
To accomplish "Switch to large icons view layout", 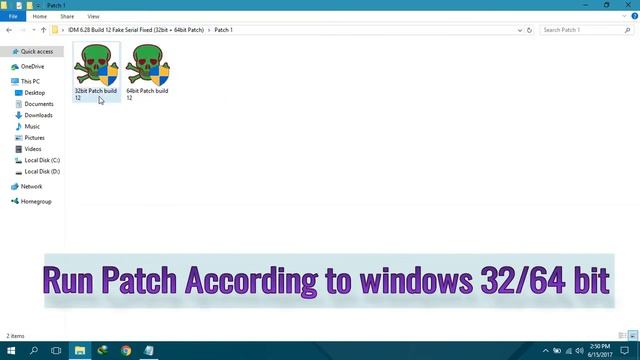I will (633, 336).
